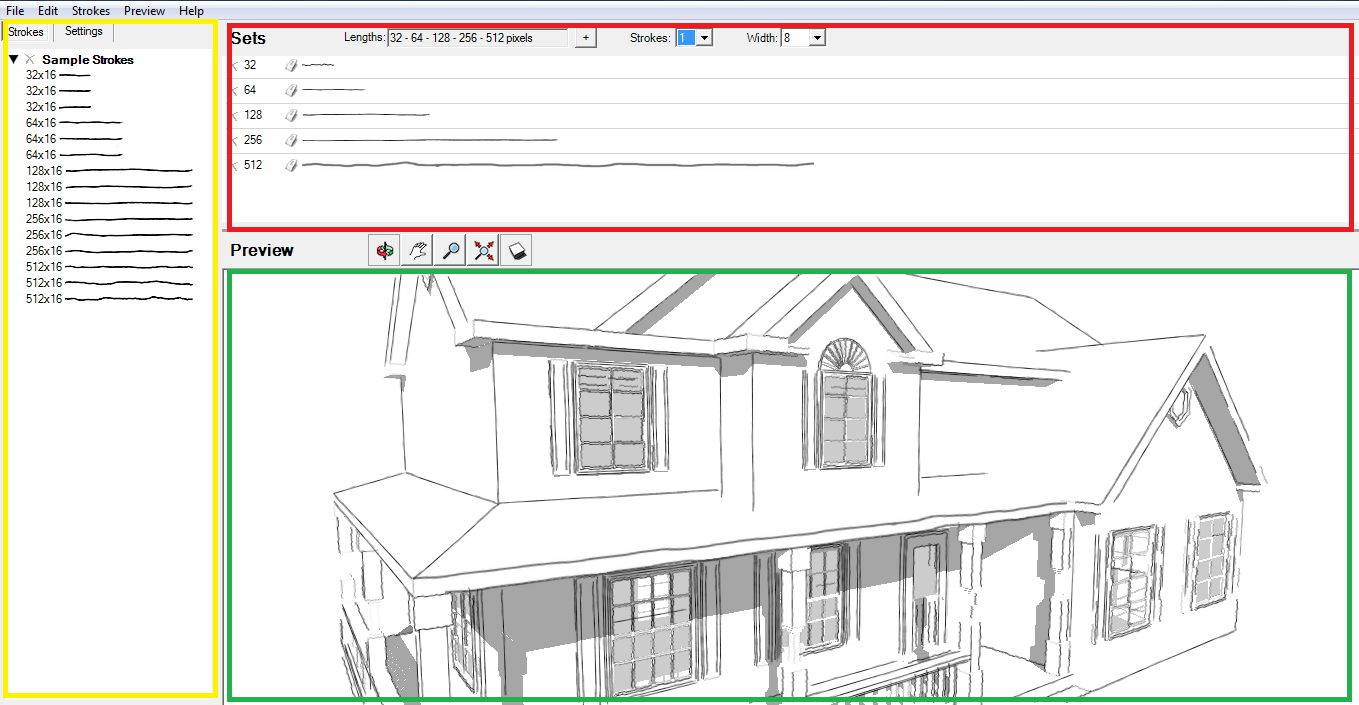Click the eraser icon beside the 256 stroke set
This screenshot has width=1359, height=705.
(x=290, y=139)
